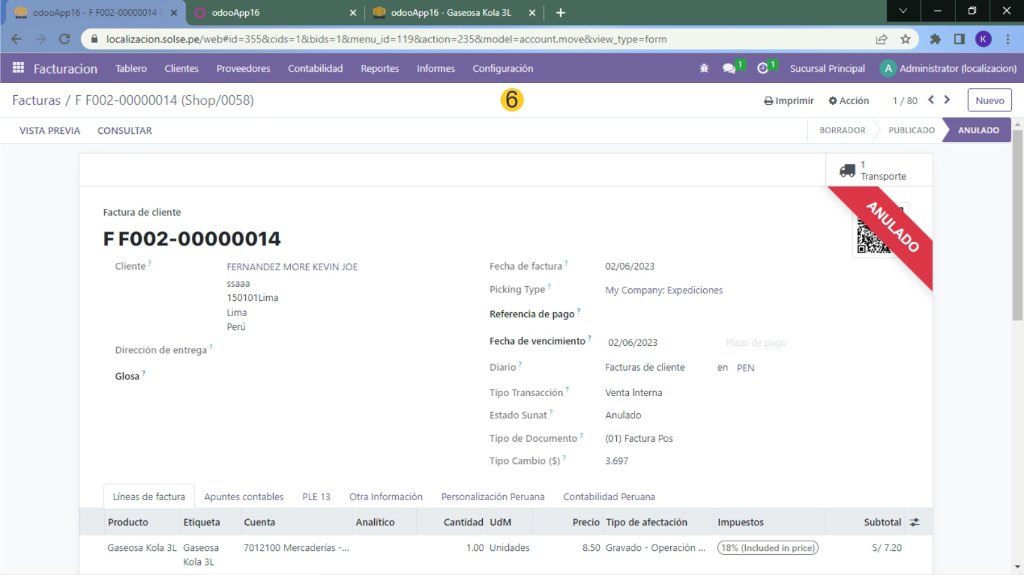The height and width of the screenshot is (575, 1024).
Task: Click the Facturas breadcrumb link
Action: pyautogui.click(x=36, y=100)
